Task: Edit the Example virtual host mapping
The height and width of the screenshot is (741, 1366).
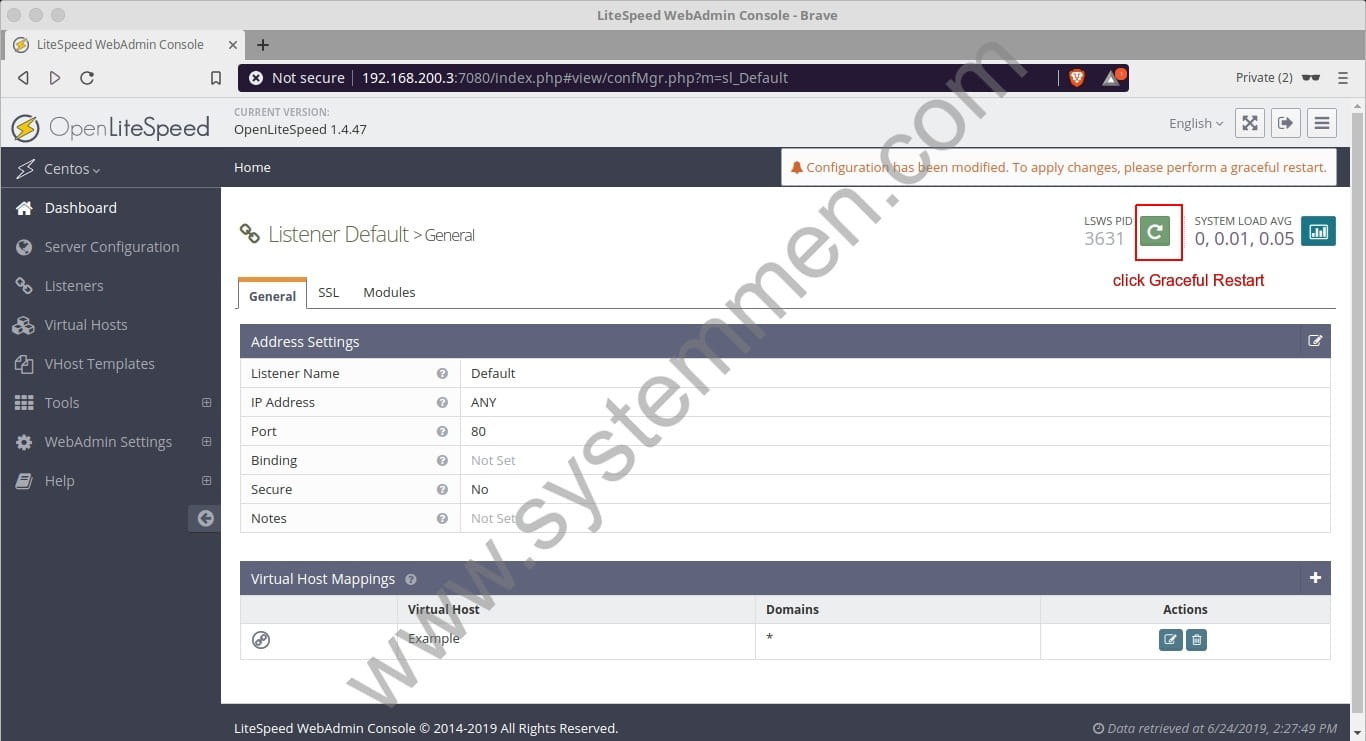Action: (x=1170, y=640)
